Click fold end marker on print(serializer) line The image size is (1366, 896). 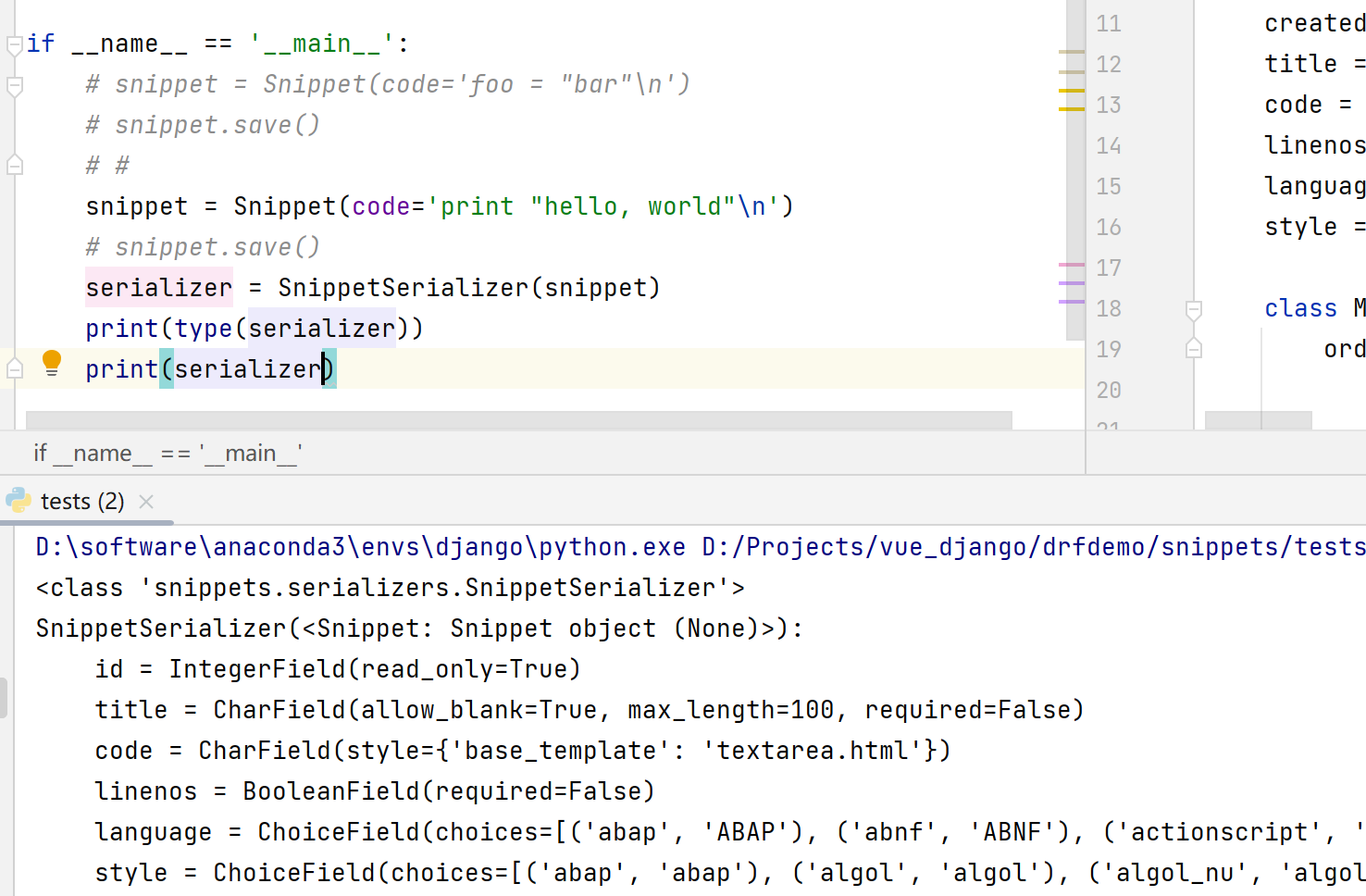coord(14,369)
